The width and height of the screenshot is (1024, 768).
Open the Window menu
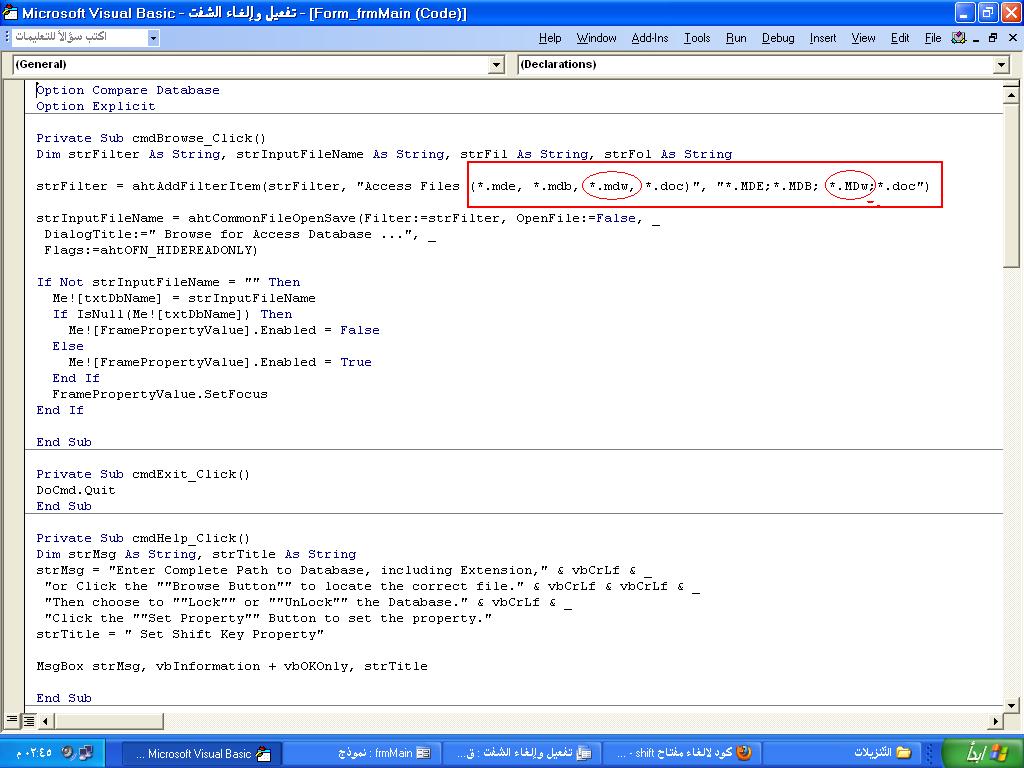596,38
